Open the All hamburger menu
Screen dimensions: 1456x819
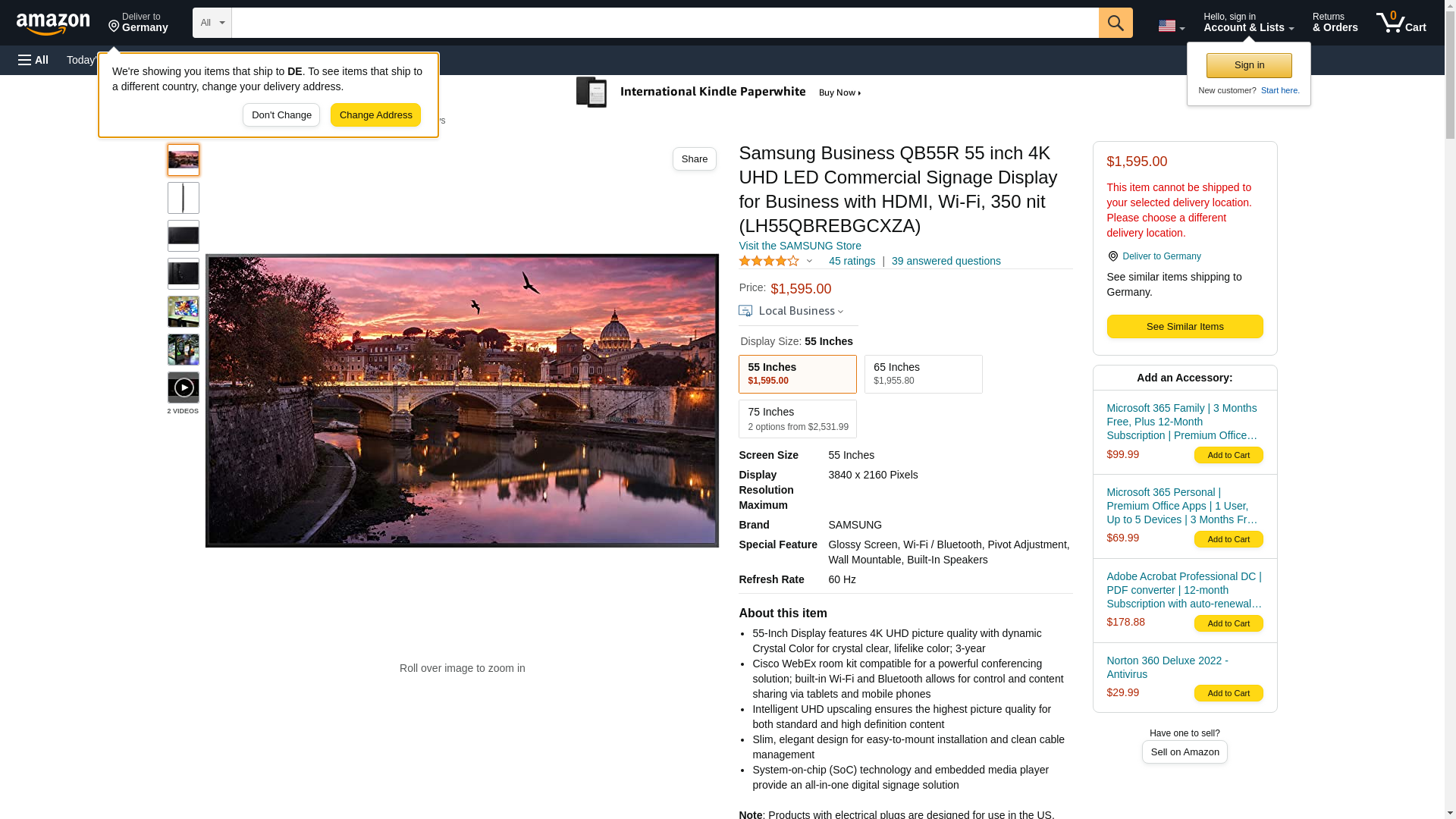point(33,60)
